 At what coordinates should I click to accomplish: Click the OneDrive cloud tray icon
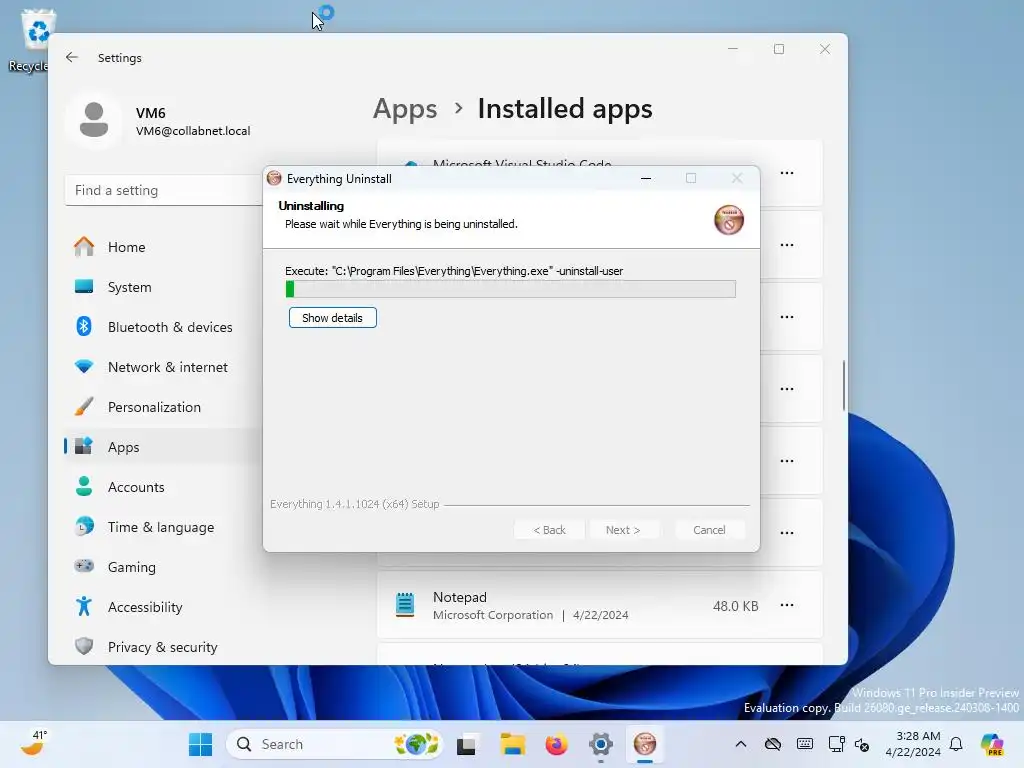(x=773, y=744)
